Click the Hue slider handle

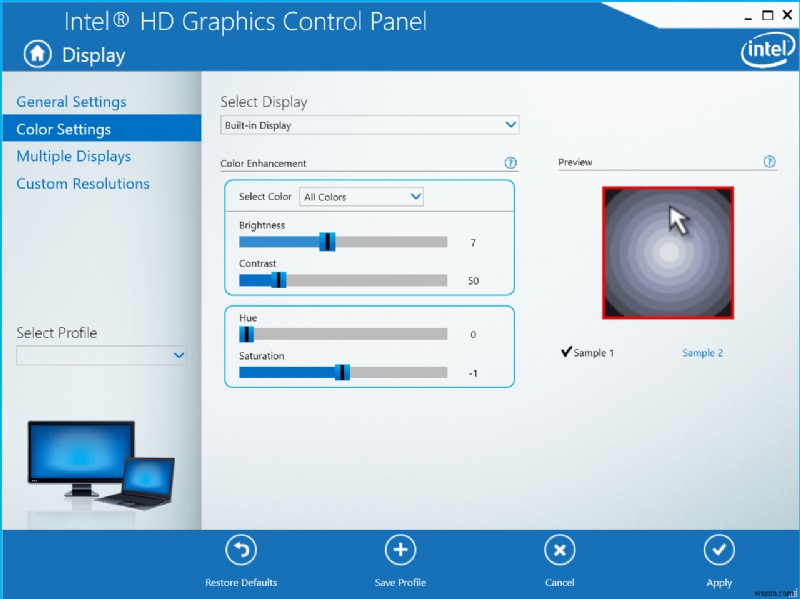[x=246, y=334]
